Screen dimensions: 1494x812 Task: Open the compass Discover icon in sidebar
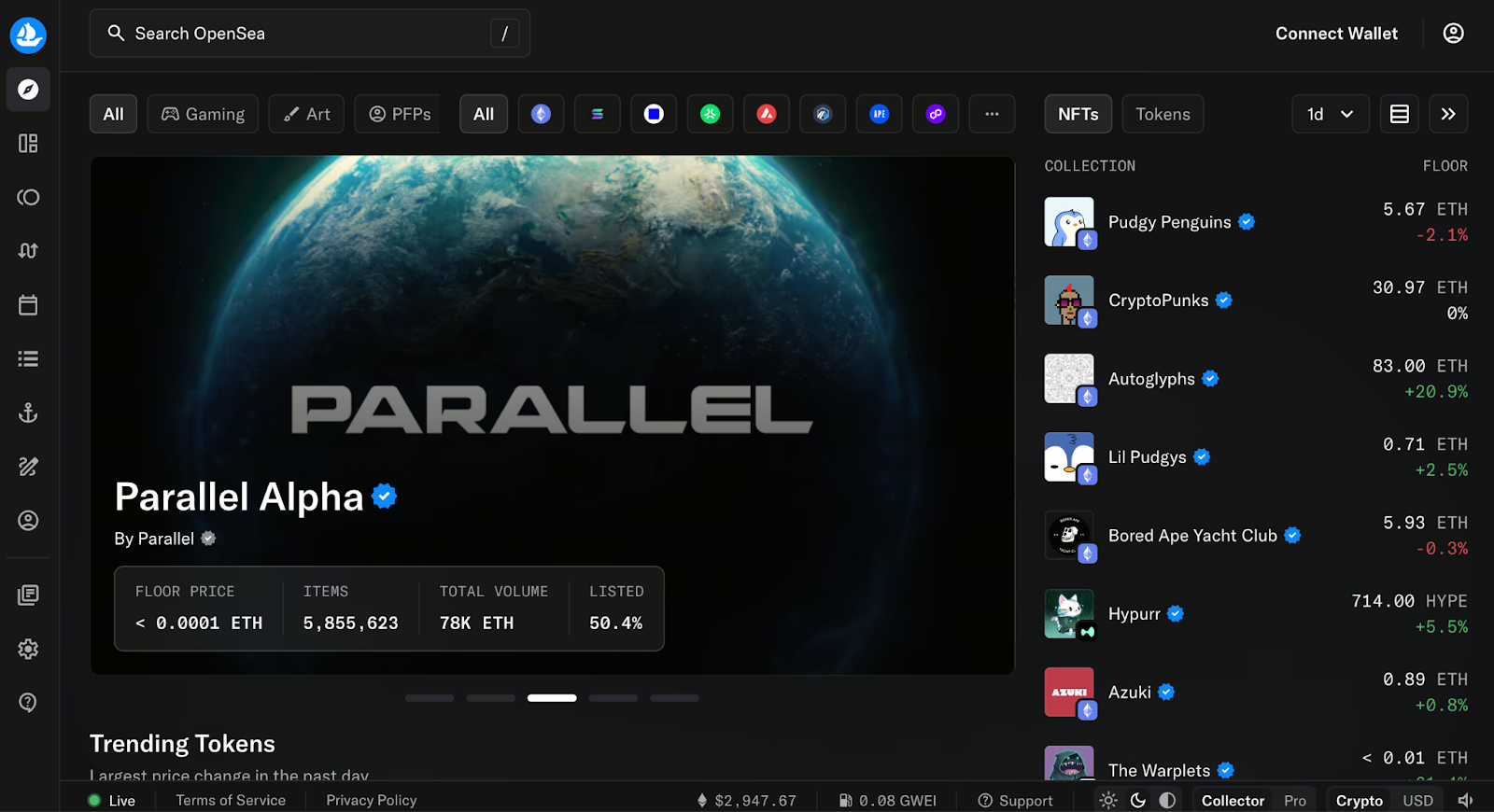[x=28, y=90]
